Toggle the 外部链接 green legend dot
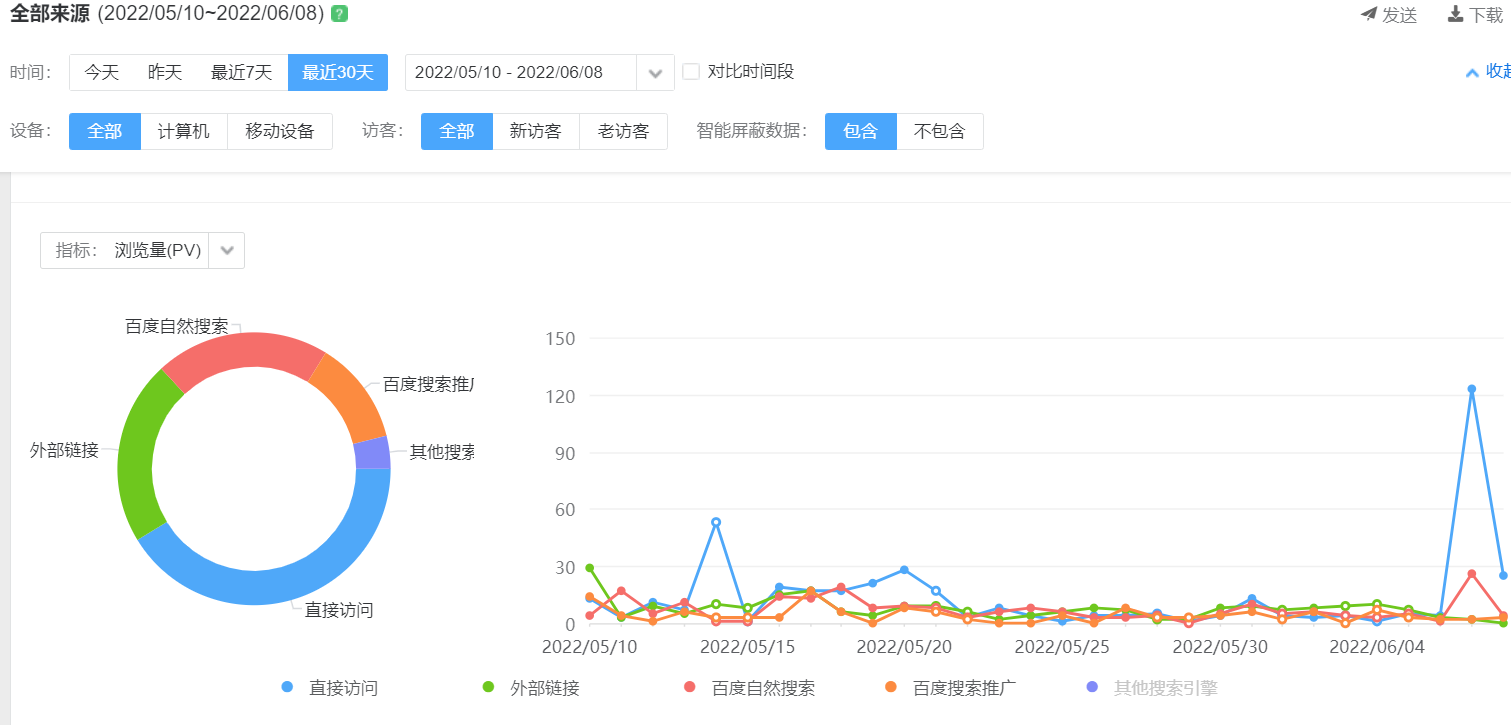This screenshot has width=1511, height=725. pos(488,688)
